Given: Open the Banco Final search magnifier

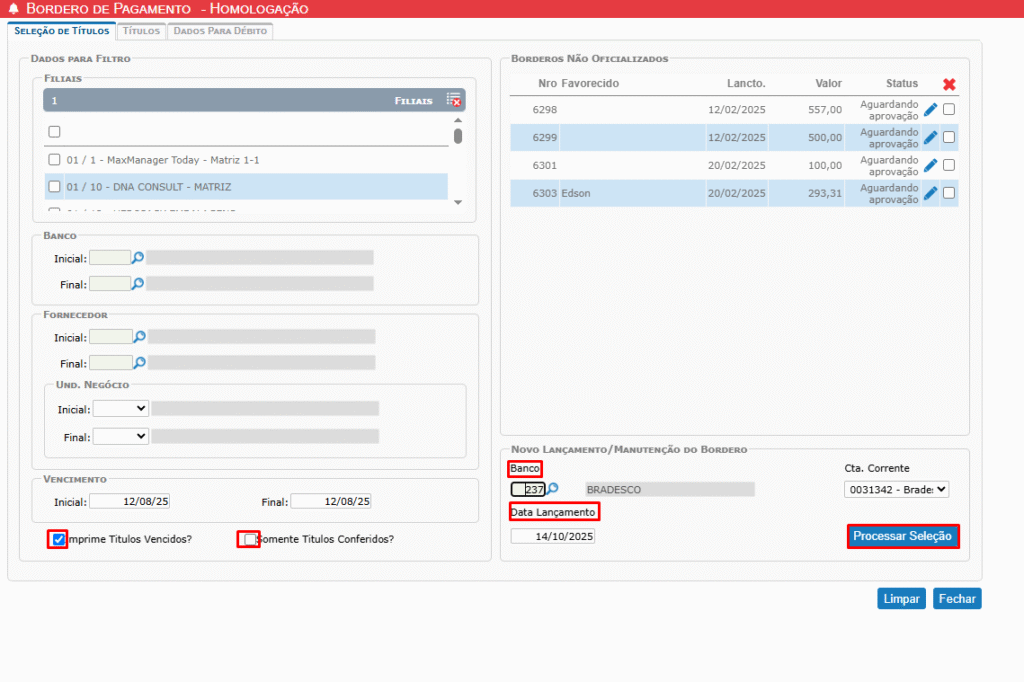Looking at the screenshot, I should click(x=139, y=283).
